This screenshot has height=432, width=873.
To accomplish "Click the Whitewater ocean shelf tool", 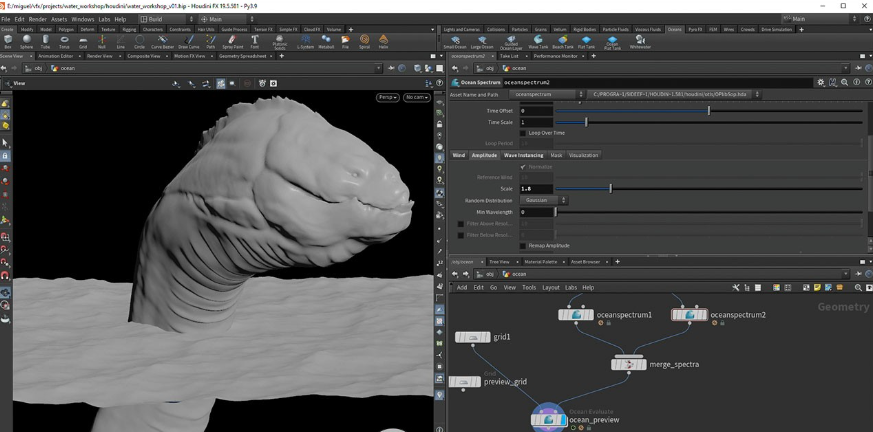I will (x=640, y=41).
